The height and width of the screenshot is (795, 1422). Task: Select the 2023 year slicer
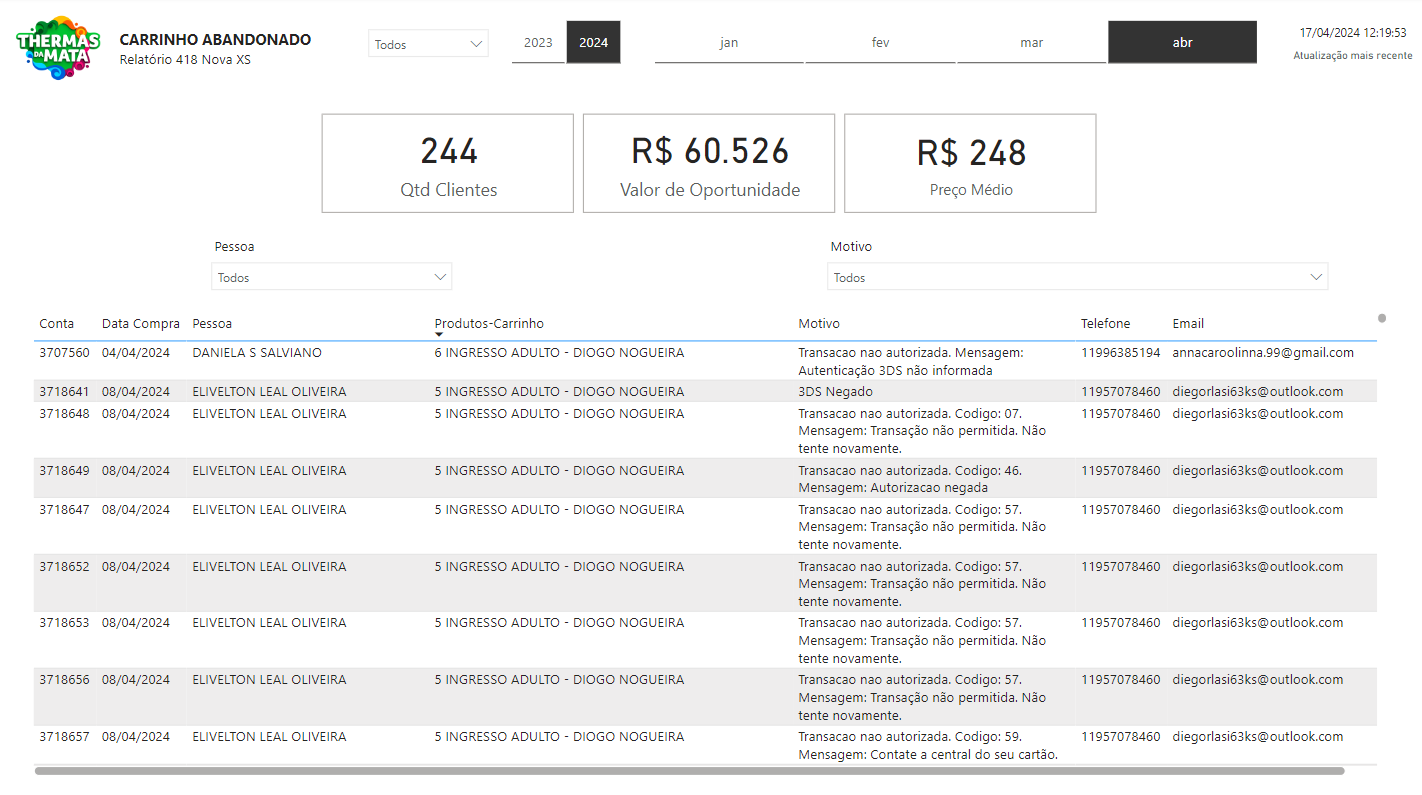[x=538, y=42]
